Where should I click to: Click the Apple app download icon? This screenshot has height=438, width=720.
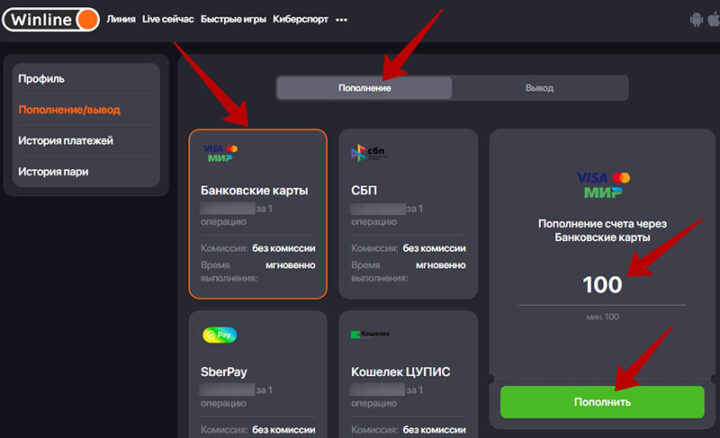(x=716, y=19)
